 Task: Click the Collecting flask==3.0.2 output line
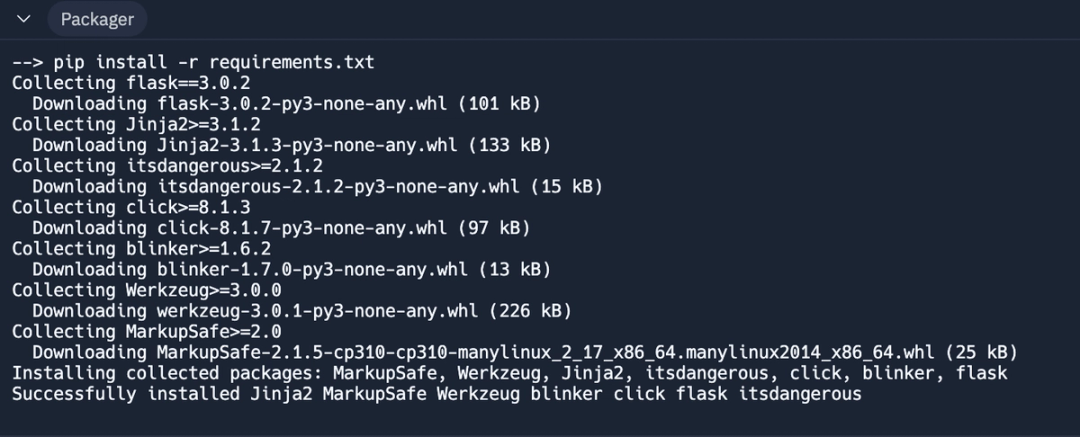pyautogui.click(x=131, y=83)
